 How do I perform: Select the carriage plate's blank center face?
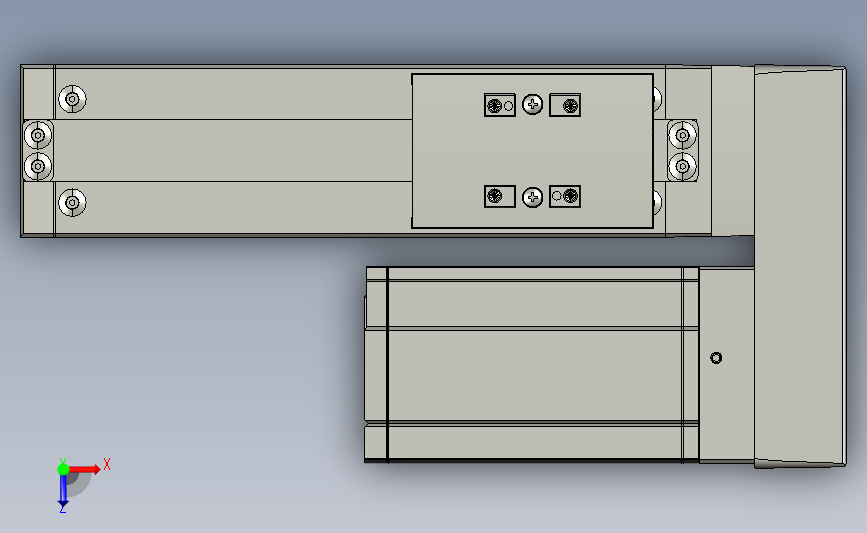point(532,150)
